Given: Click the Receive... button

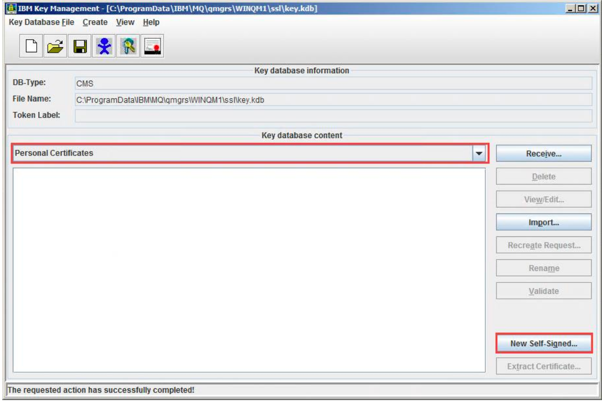Looking at the screenshot, I should pos(544,154).
